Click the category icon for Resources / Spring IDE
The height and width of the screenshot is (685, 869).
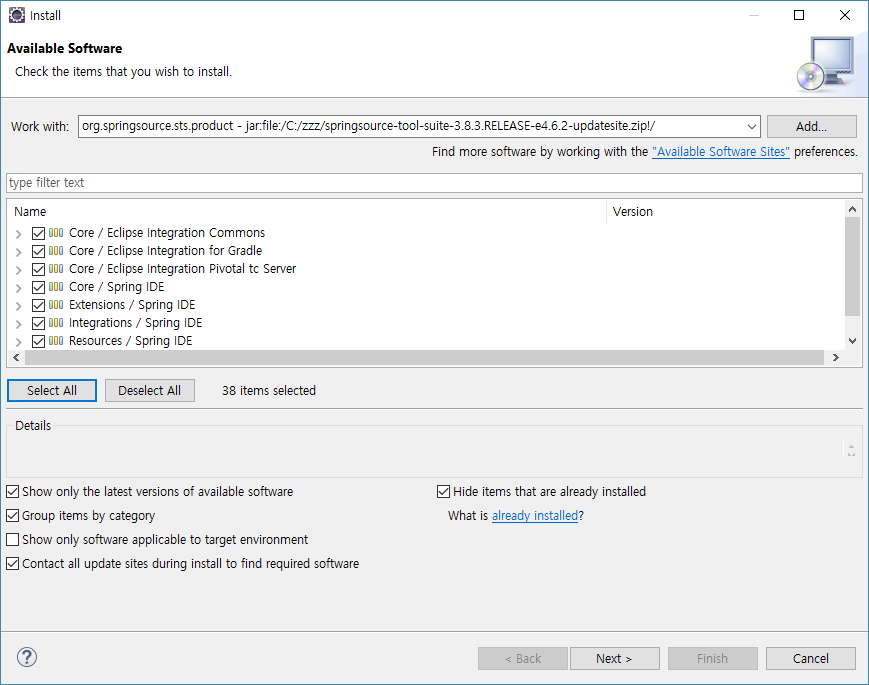click(56, 341)
